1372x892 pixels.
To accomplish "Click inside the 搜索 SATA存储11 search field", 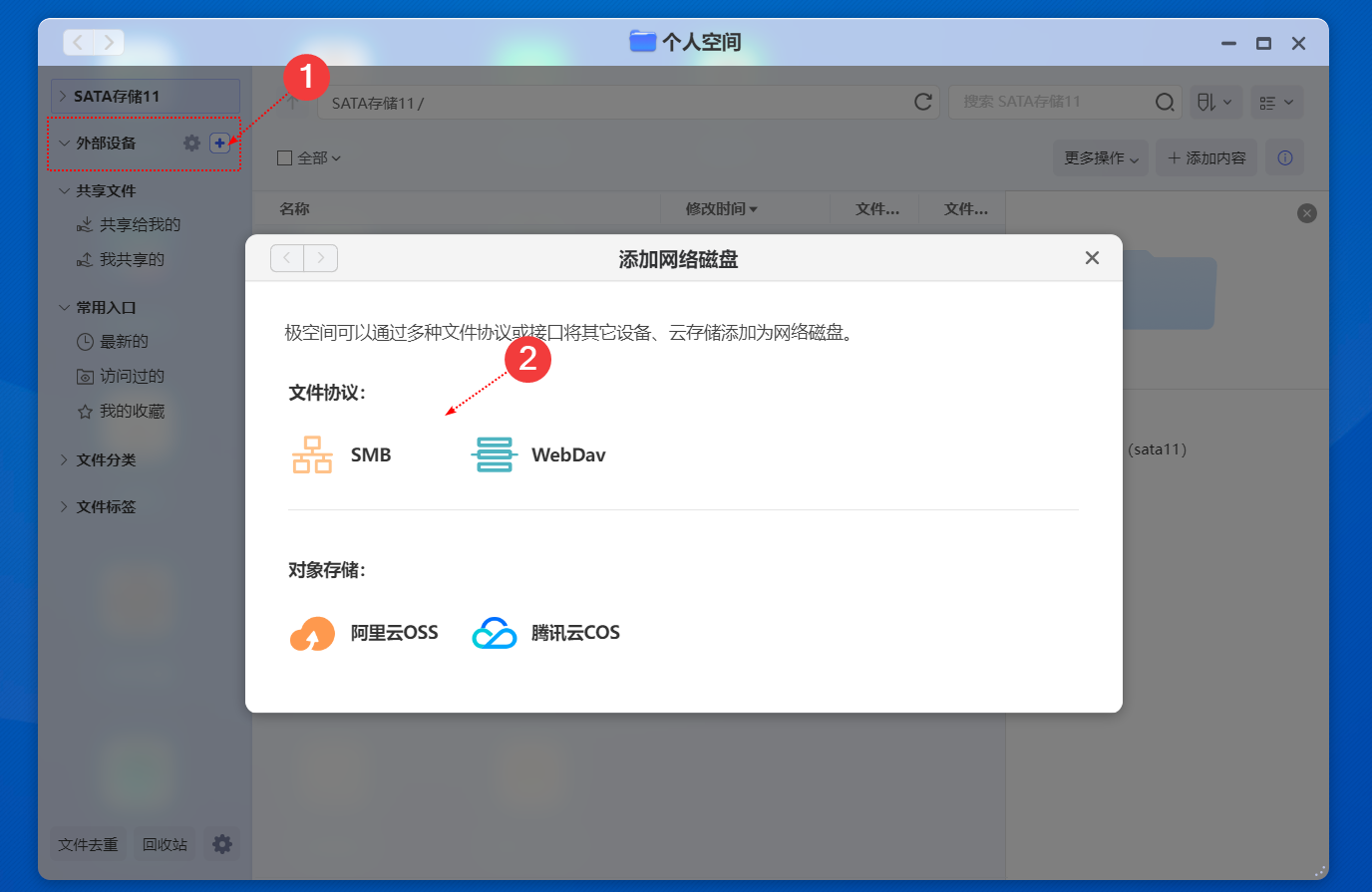I will [1037, 101].
